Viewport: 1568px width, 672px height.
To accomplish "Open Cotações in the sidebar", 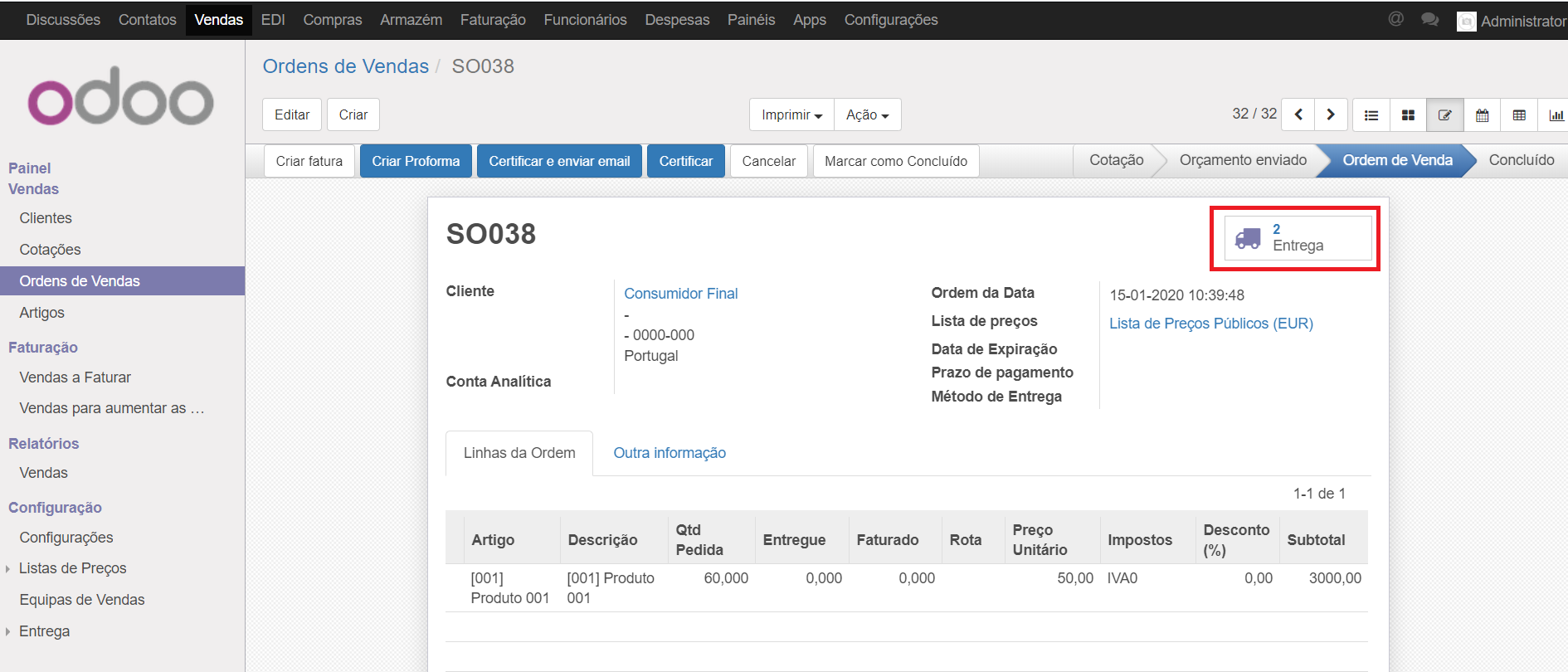I will [x=50, y=250].
